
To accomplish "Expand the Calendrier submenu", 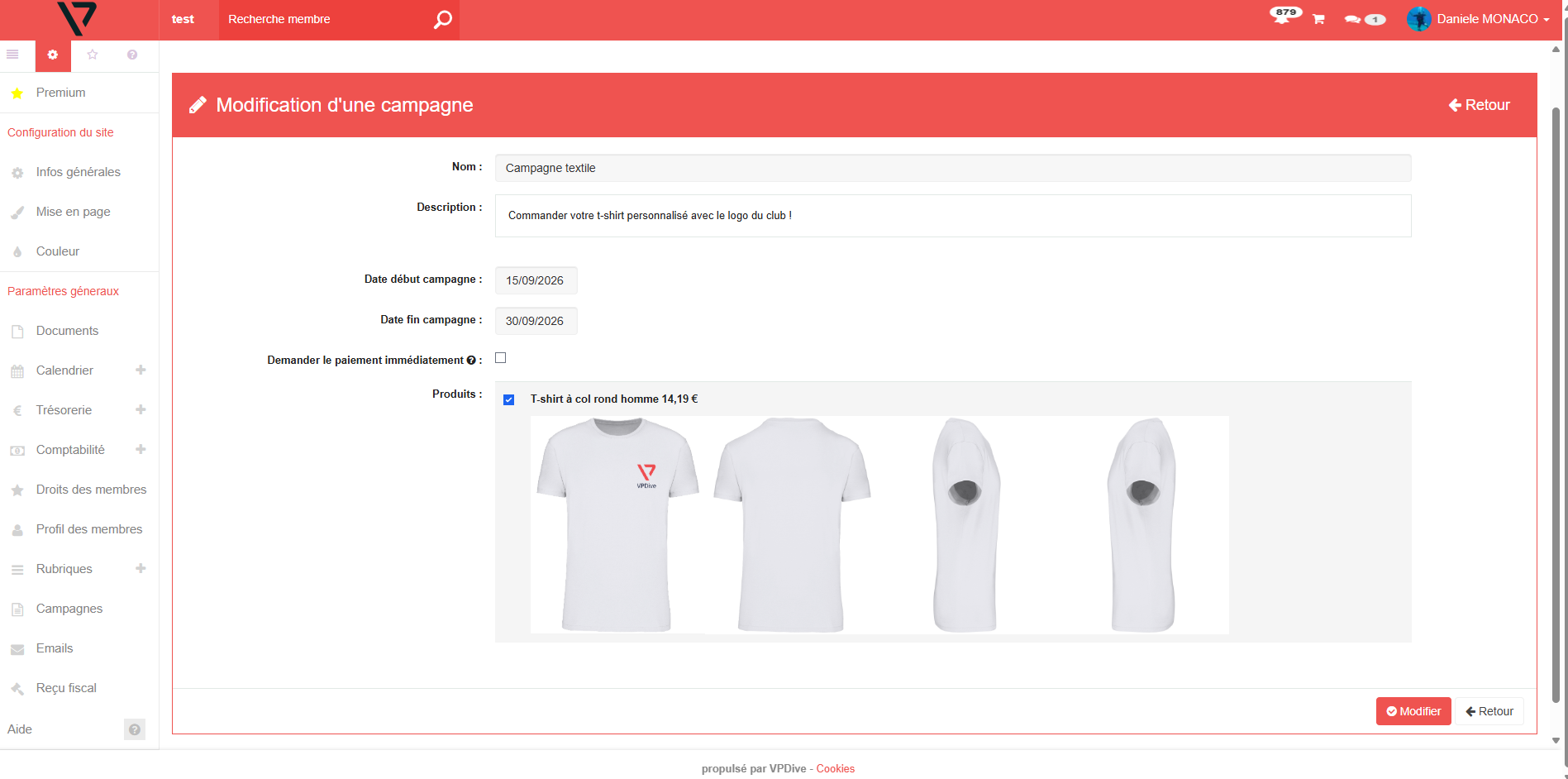I will click(x=141, y=370).
